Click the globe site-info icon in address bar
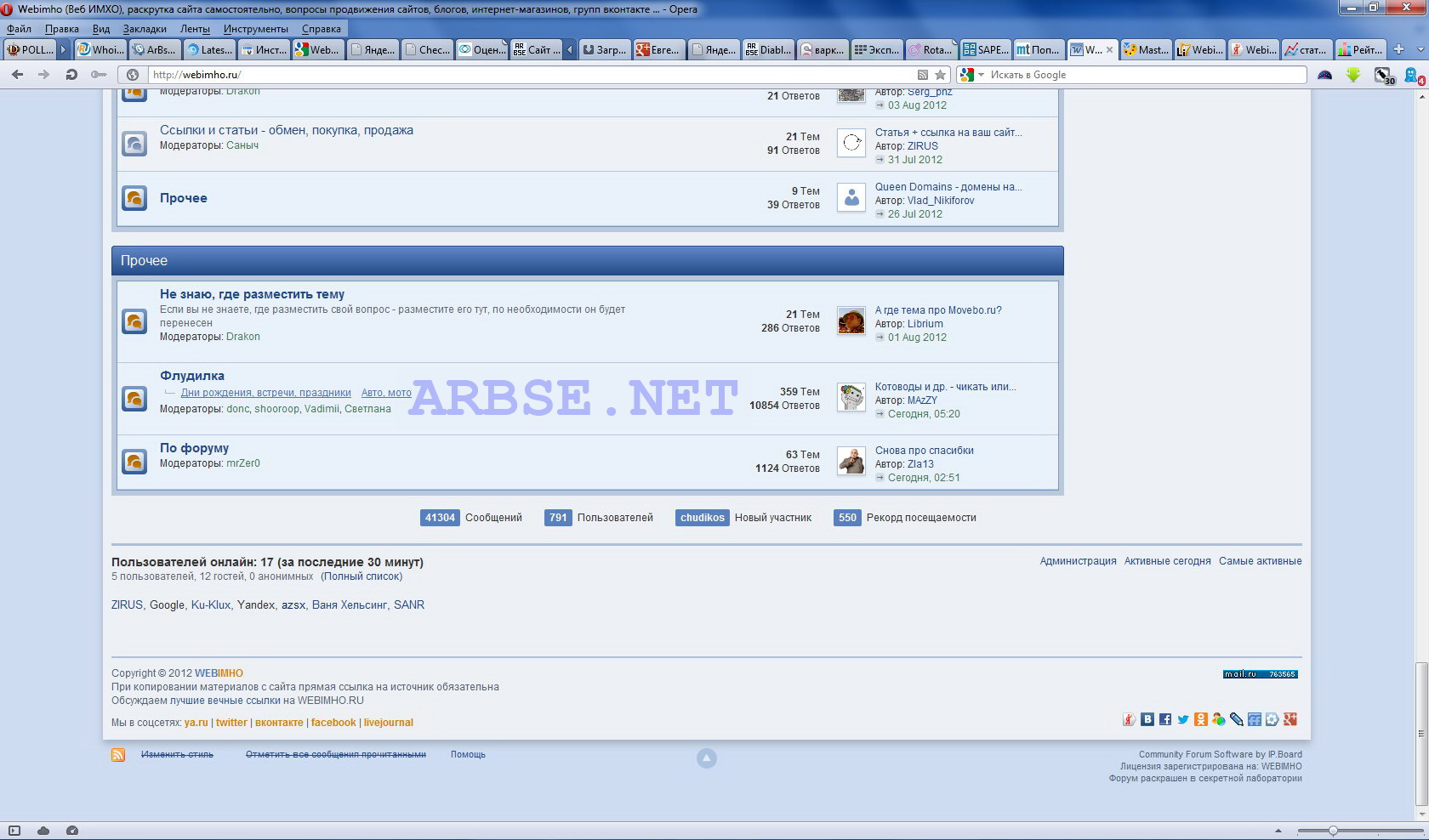 click(x=133, y=75)
